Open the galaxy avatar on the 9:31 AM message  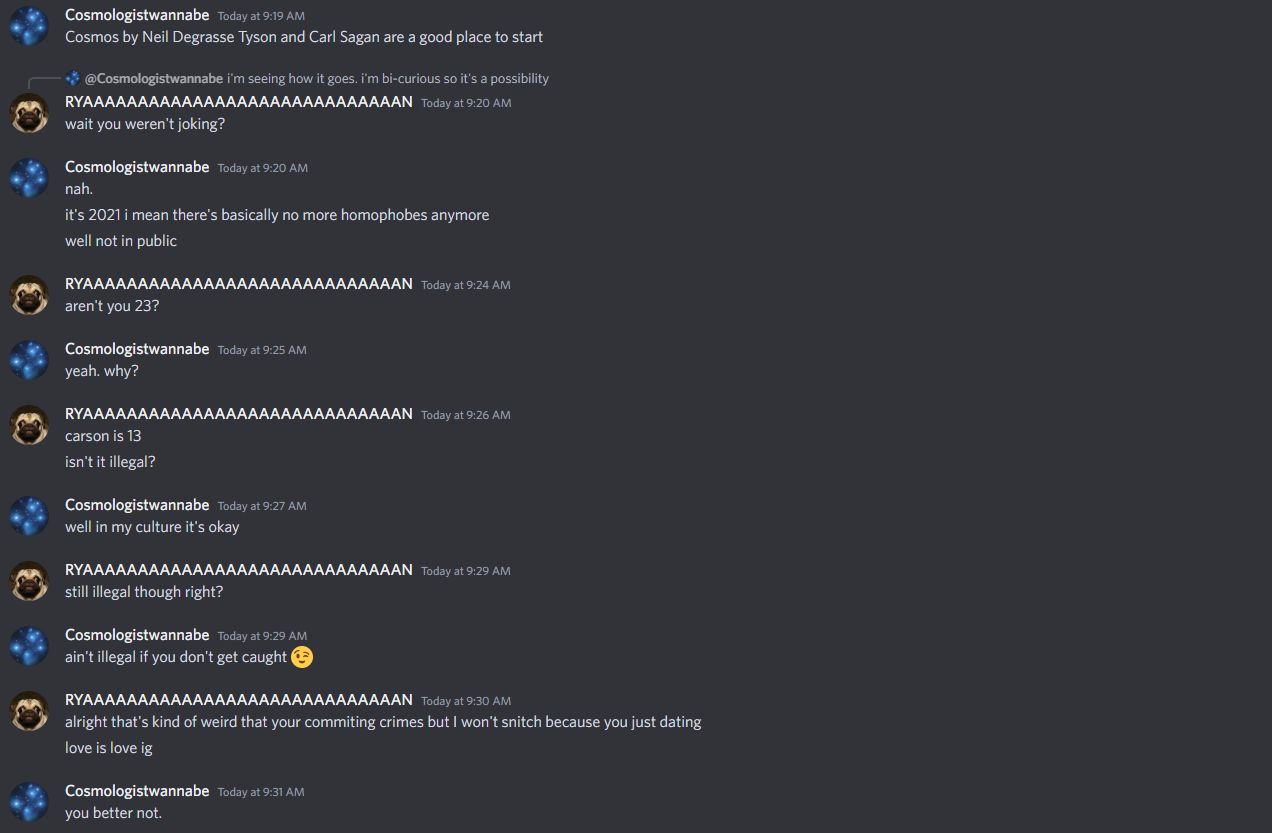coord(29,802)
